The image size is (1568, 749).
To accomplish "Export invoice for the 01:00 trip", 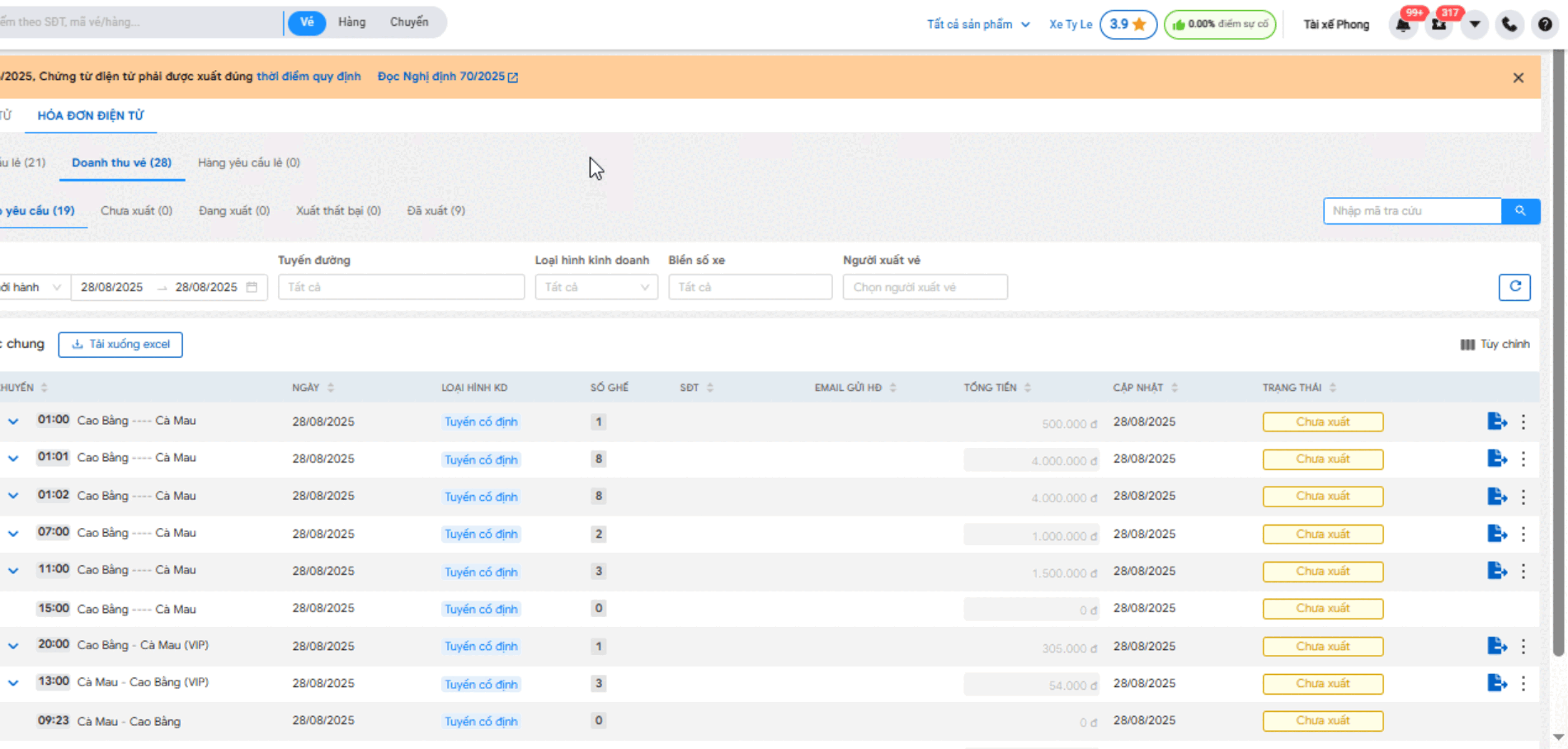I will [x=1496, y=422].
